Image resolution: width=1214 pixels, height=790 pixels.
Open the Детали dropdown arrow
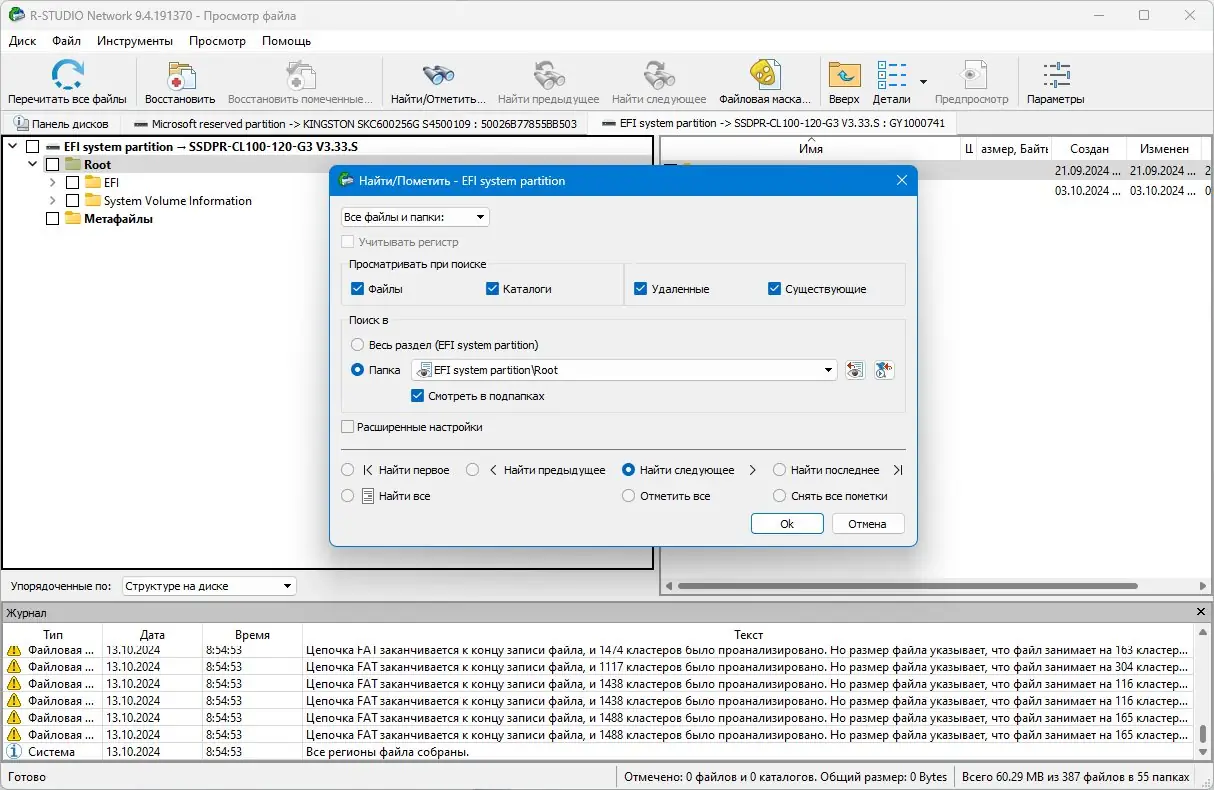pos(923,82)
